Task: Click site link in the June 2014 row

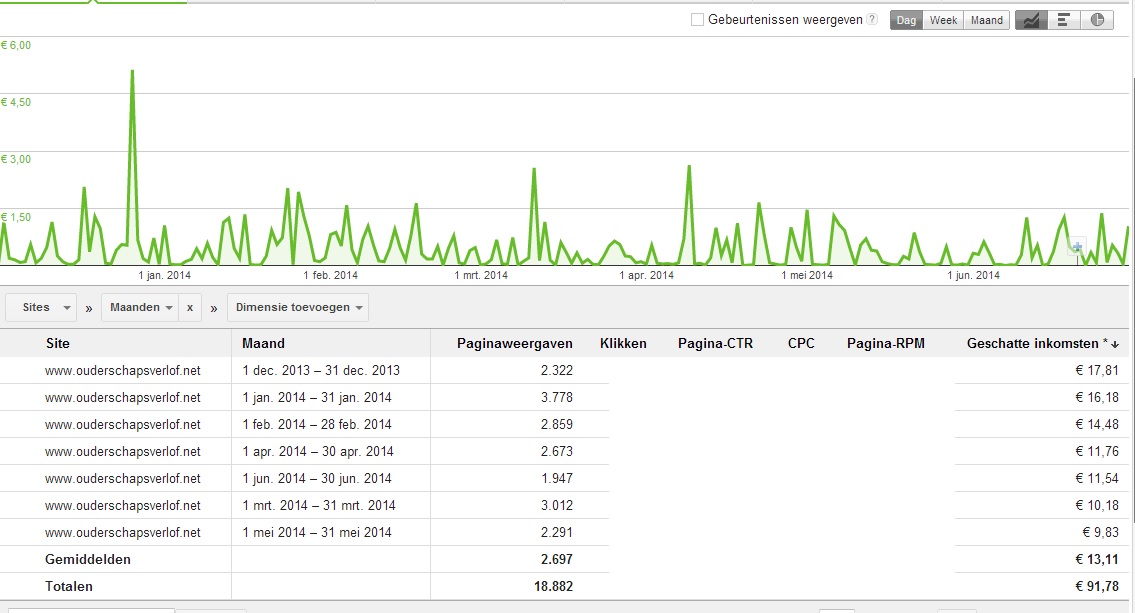Action: (x=123, y=478)
